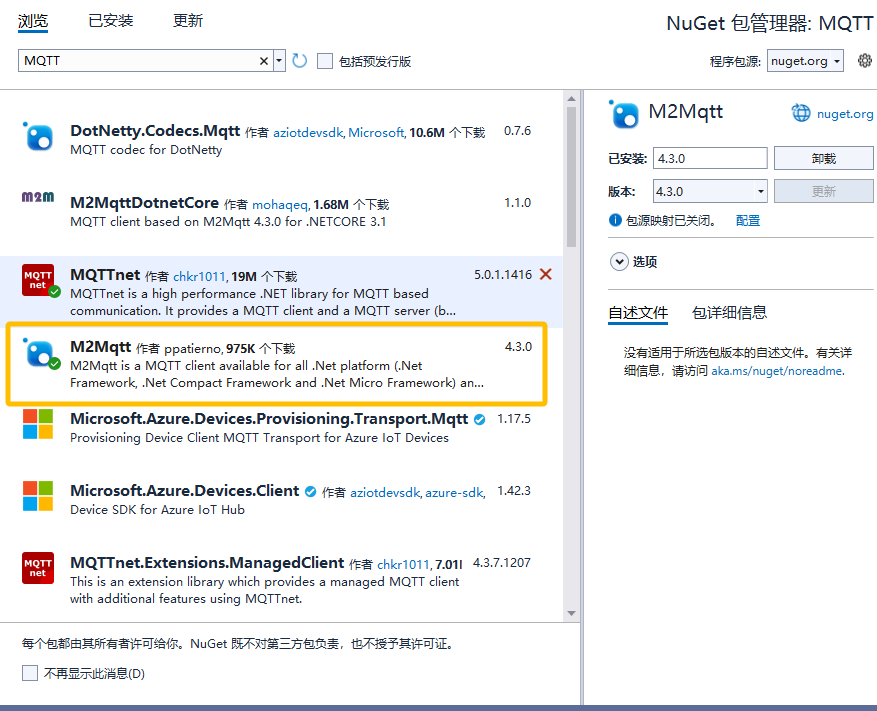Click the M2MqttDotnetCore m2m logo icon
Screen dimensions: 877x711
(38, 197)
